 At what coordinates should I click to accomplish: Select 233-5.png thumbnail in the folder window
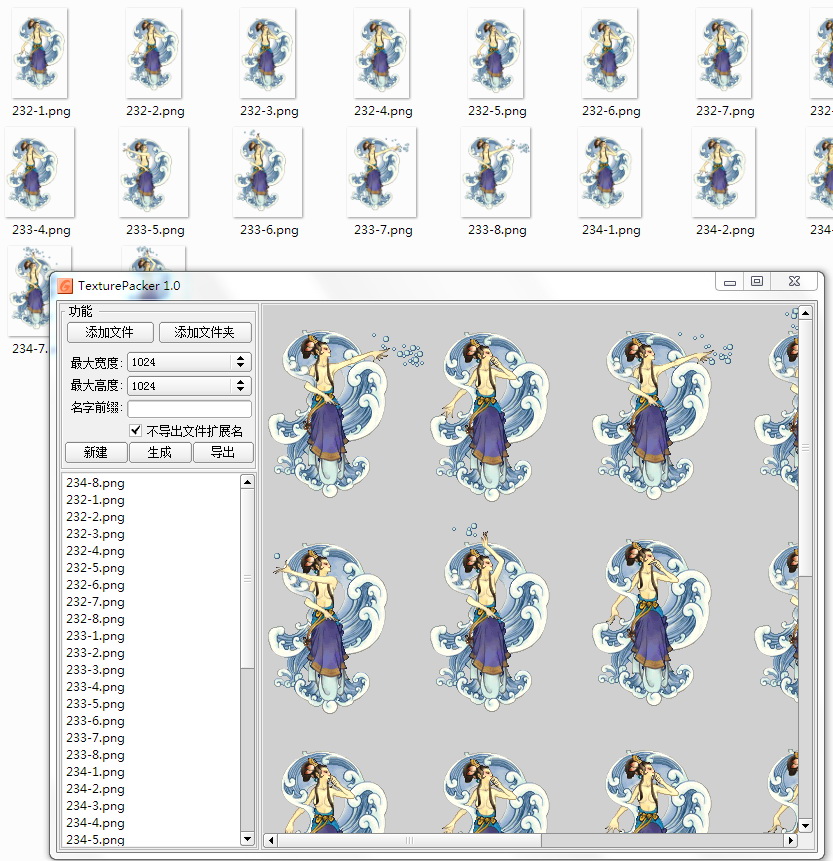[154, 172]
